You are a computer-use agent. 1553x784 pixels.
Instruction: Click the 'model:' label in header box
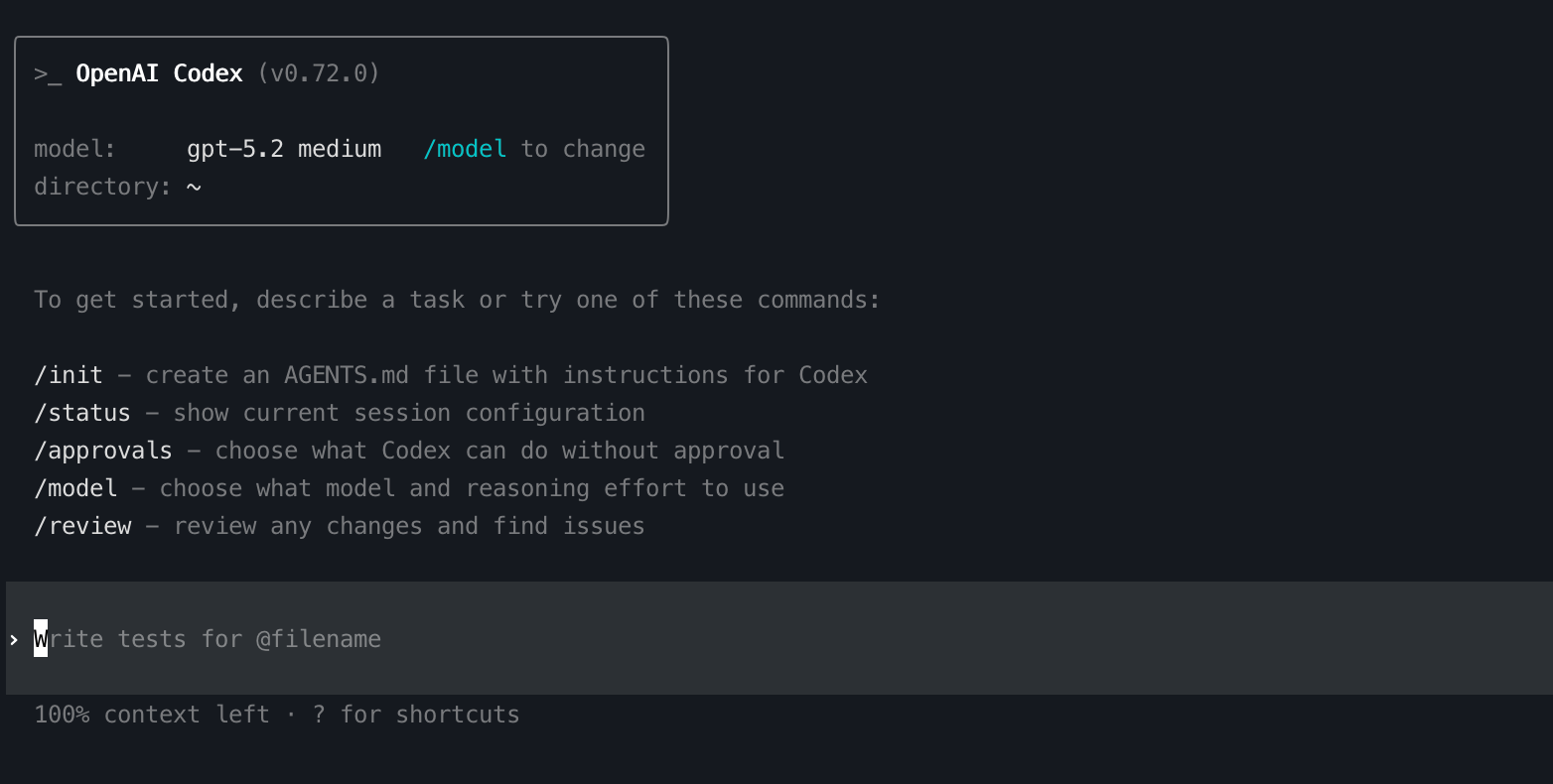(x=74, y=148)
